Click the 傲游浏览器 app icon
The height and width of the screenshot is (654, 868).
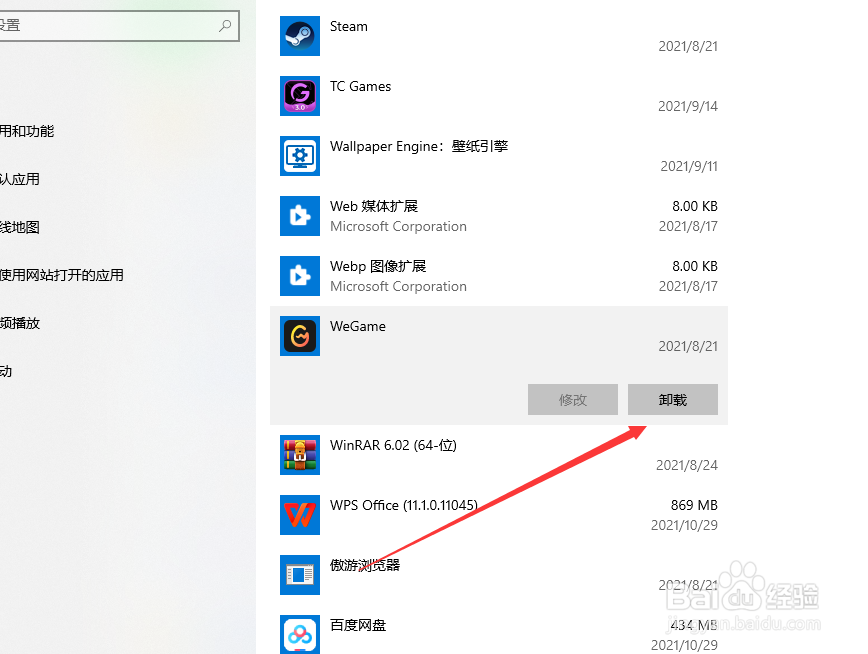[x=299, y=575]
